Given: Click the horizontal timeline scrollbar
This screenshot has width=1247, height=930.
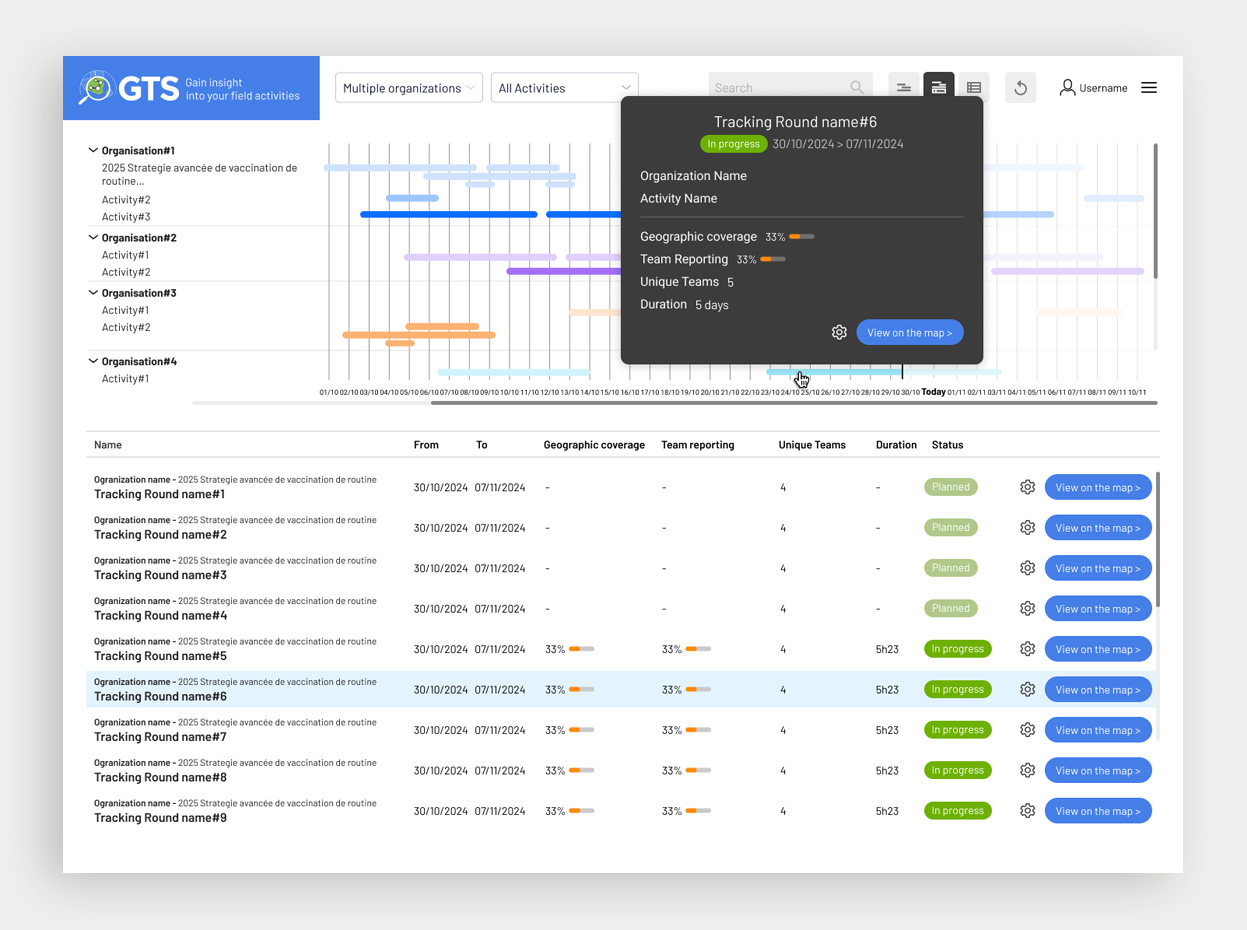Looking at the screenshot, I should coord(793,403).
